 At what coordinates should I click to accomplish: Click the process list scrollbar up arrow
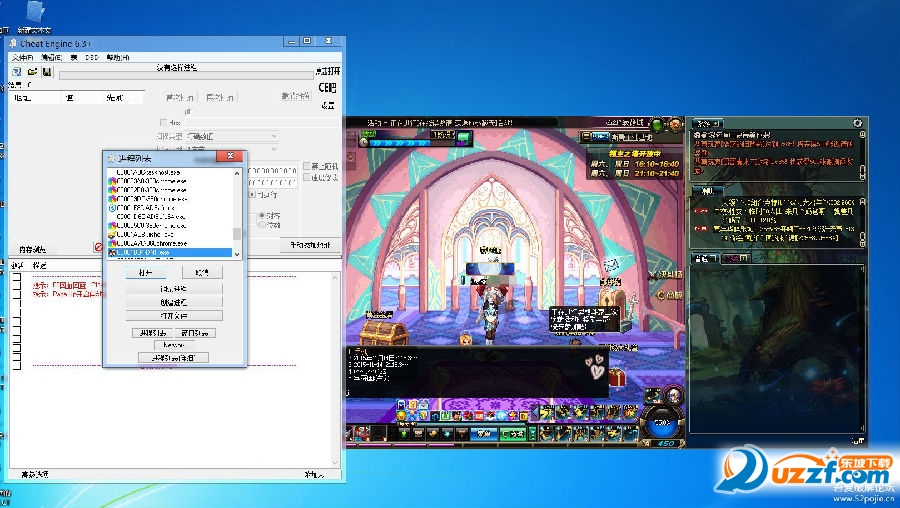[237, 173]
